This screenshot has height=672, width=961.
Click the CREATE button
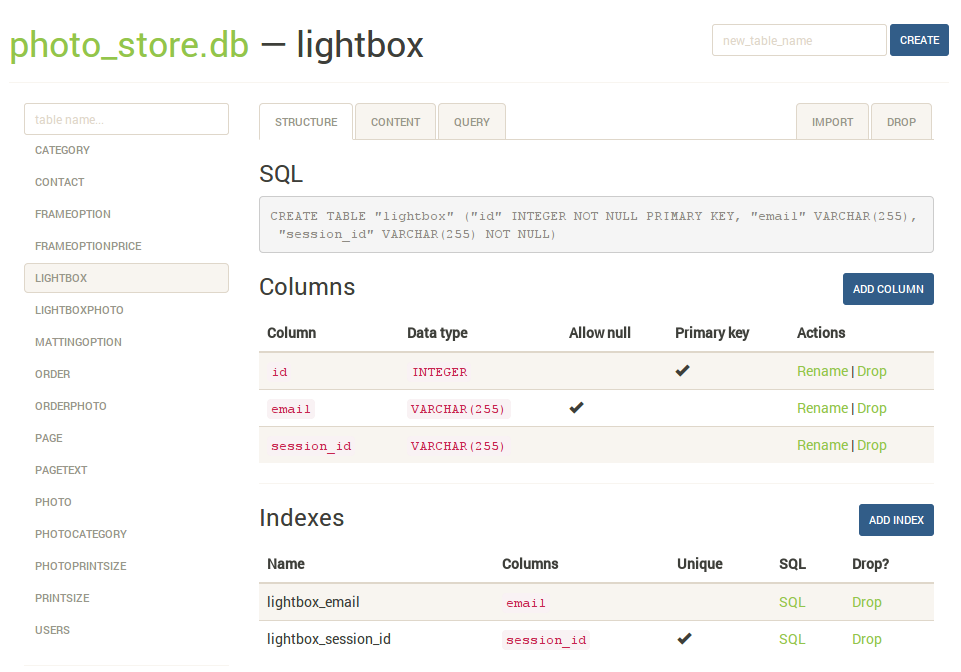[918, 40]
